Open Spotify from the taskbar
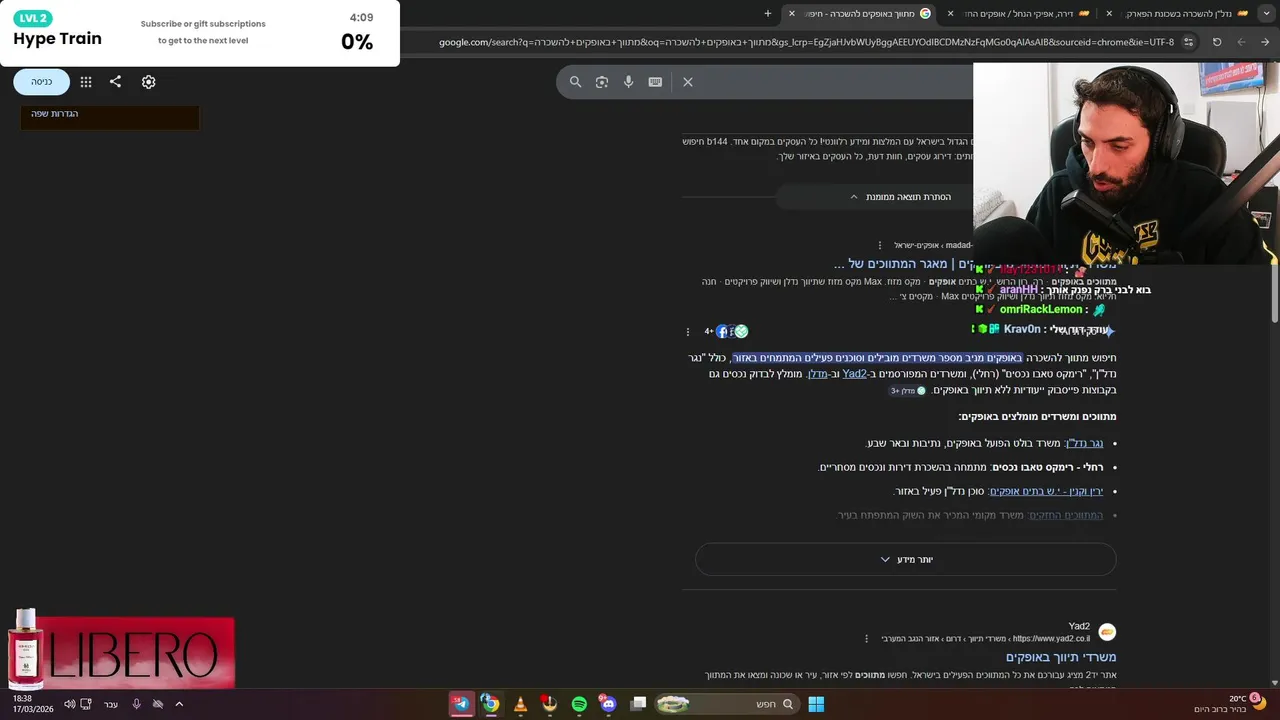This screenshot has width=1280, height=720. [x=579, y=704]
